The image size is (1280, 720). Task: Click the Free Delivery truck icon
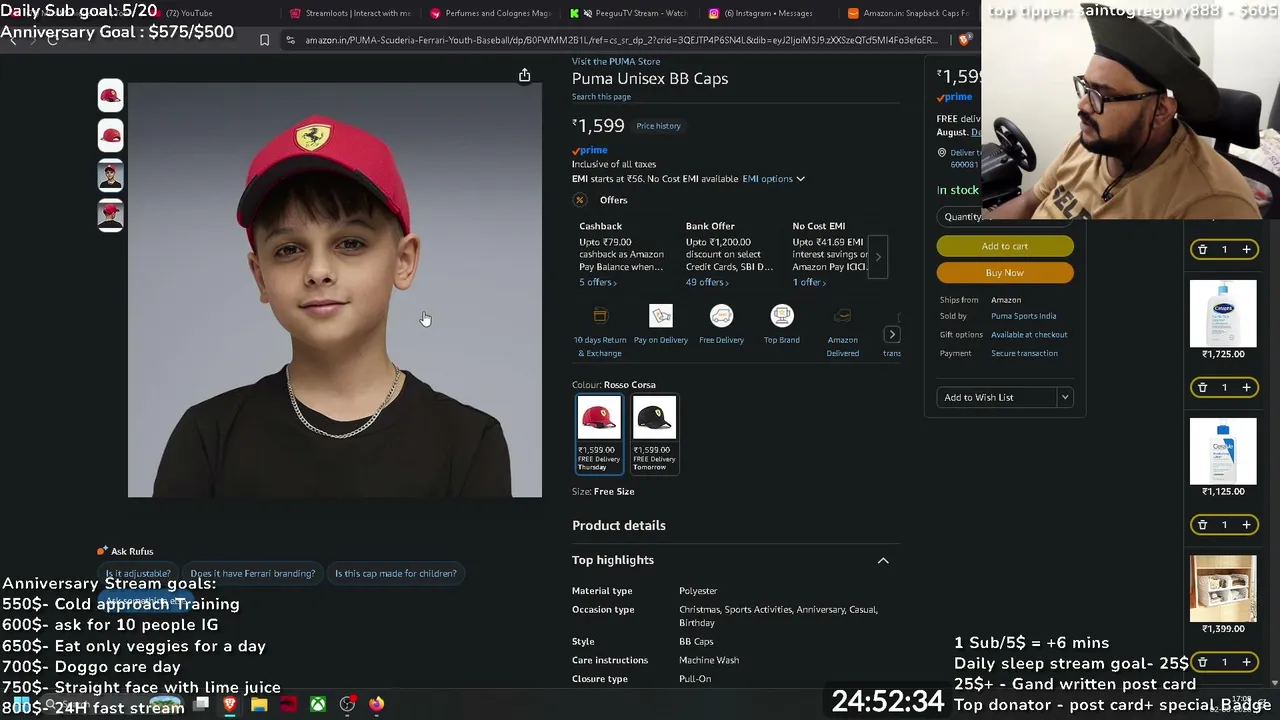point(721,316)
